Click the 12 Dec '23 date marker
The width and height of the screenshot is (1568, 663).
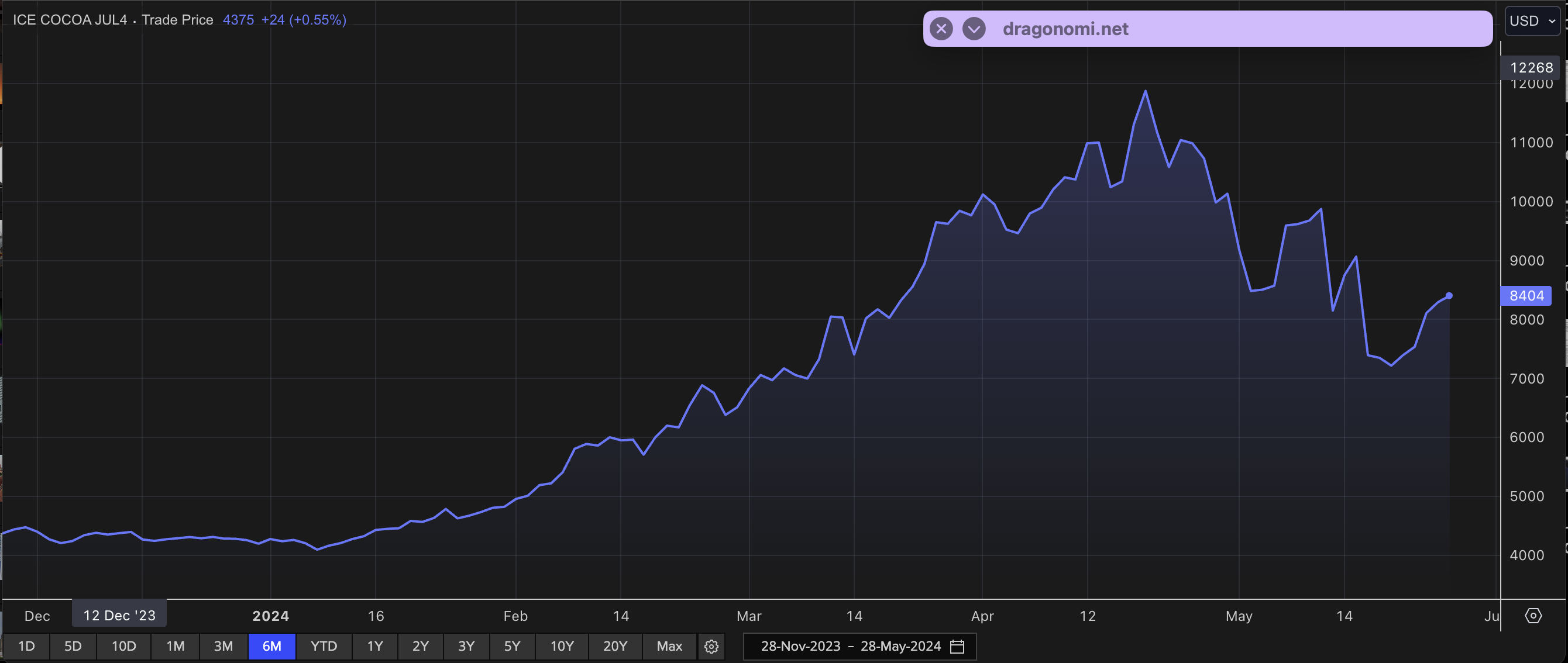[119, 615]
